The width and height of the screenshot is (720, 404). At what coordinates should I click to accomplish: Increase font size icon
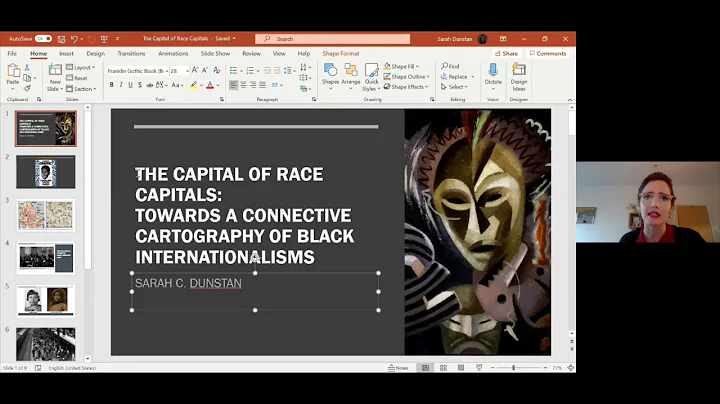coord(195,70)
